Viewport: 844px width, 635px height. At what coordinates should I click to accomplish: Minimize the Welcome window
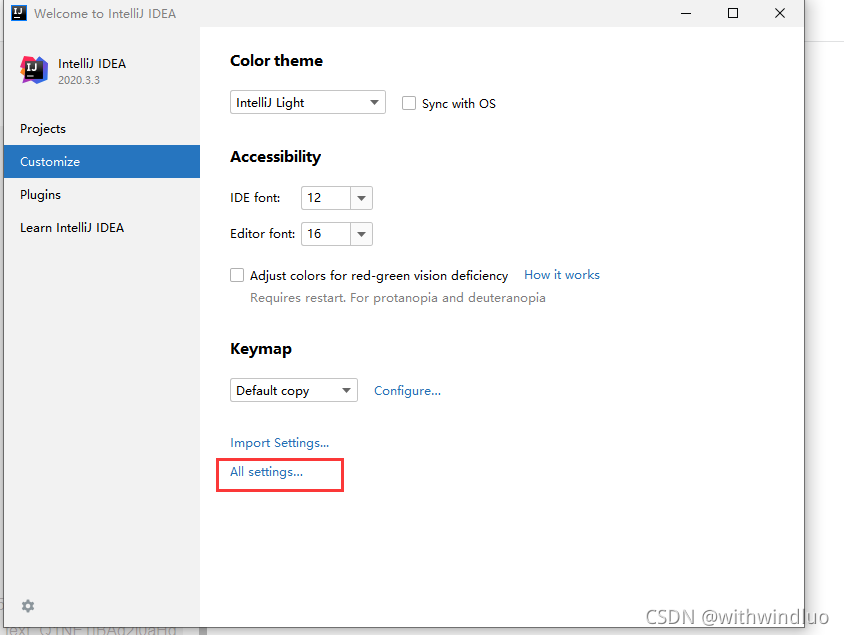coord(686,13)
